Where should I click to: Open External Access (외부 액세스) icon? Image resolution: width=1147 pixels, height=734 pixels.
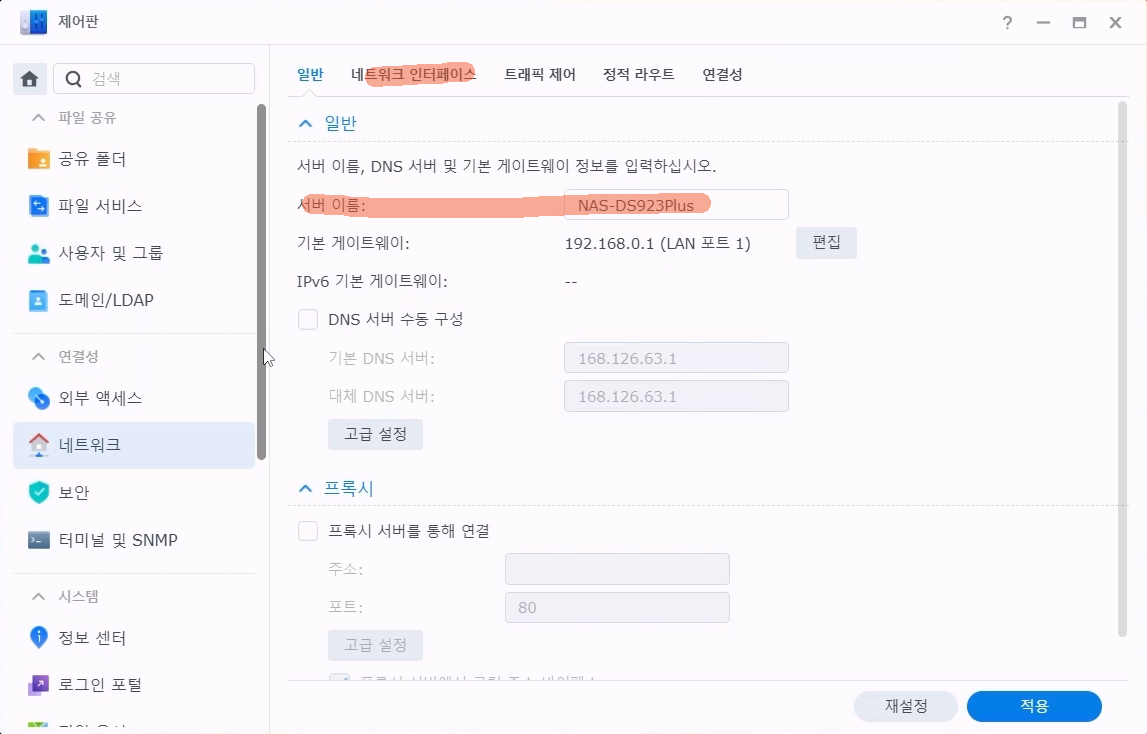[39, 398]
